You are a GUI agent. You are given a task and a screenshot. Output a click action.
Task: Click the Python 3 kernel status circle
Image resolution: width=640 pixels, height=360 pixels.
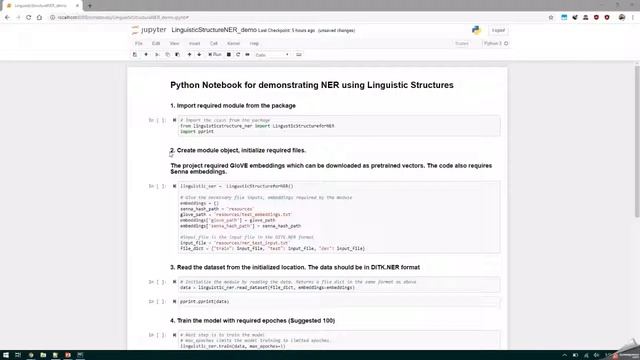coord(506,43)
